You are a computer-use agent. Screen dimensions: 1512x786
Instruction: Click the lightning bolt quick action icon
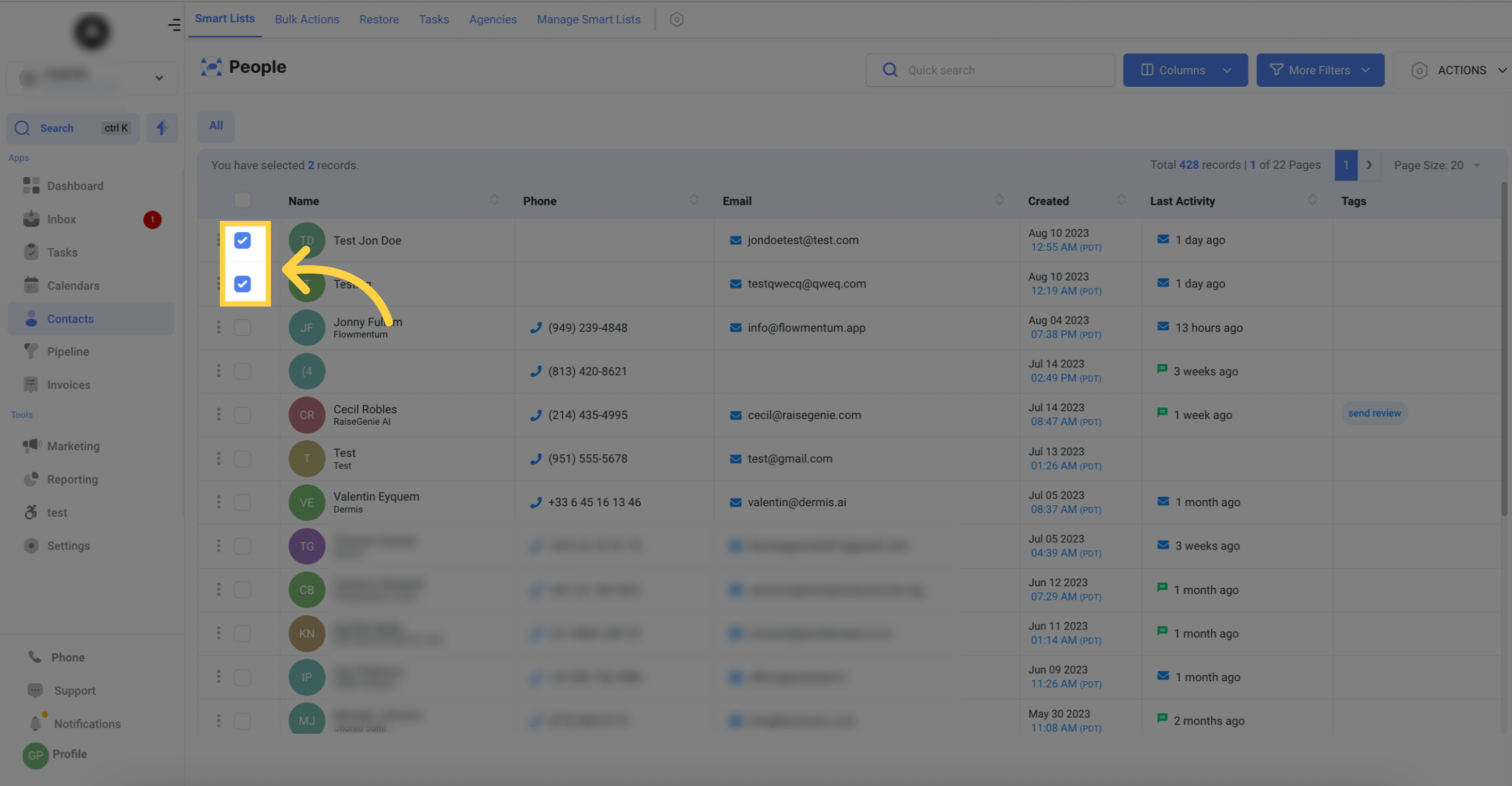162,128
